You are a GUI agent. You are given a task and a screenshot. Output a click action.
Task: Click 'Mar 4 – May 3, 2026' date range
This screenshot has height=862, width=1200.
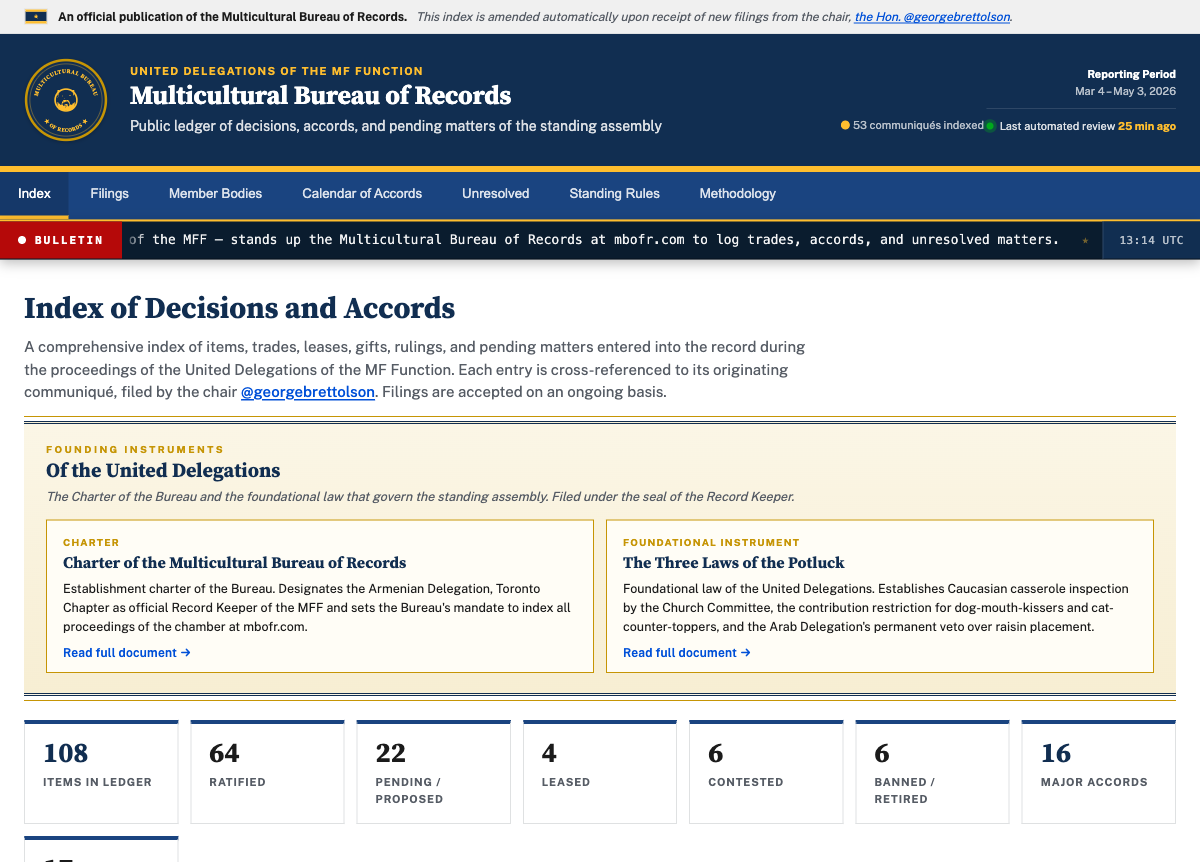click(1125, 91)
